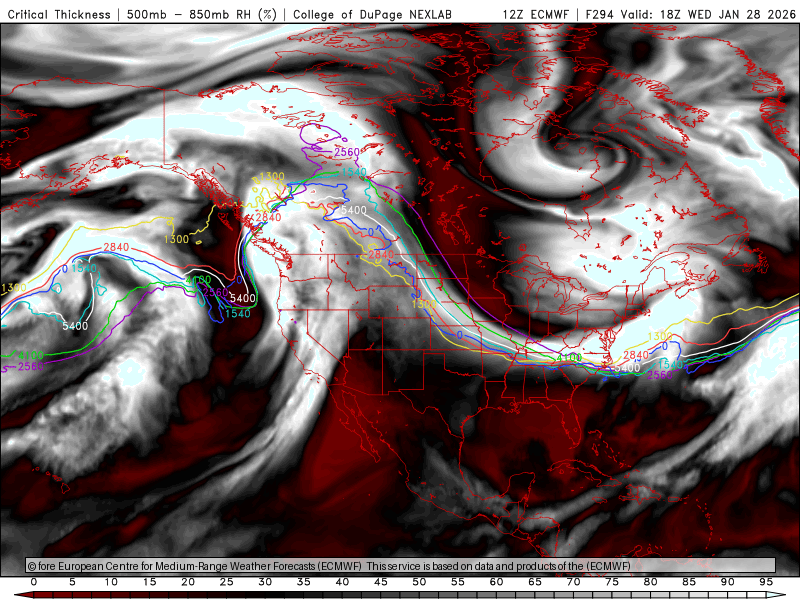Click the purple 2560 contour label over northern Canada
This screenshot has width=800, height=600.
(347, 152)
